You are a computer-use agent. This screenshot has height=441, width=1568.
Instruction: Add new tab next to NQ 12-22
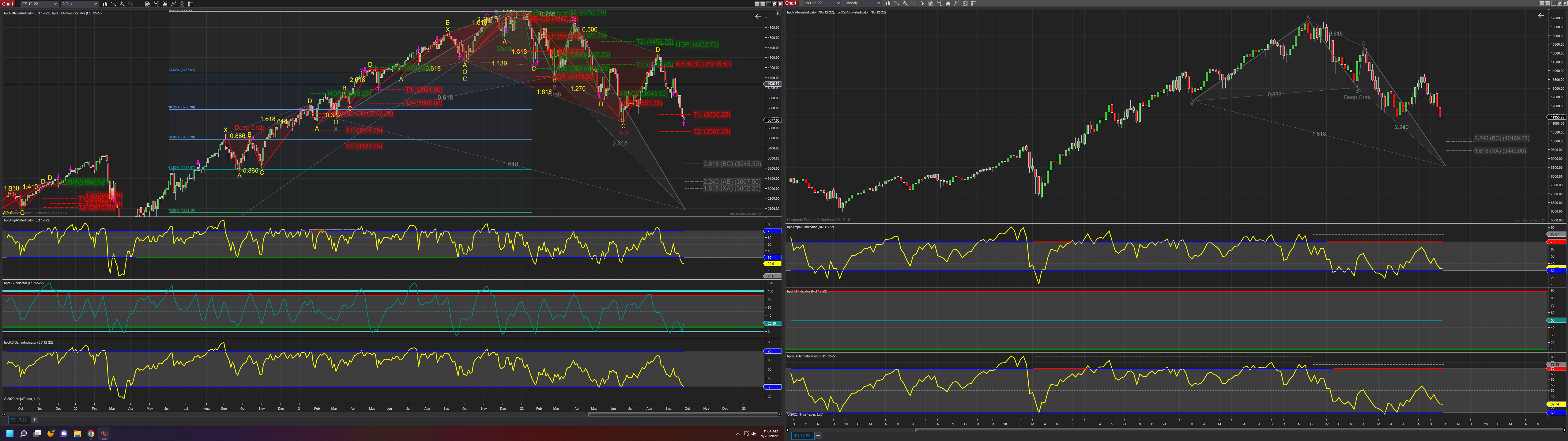[x=817, y=435]
